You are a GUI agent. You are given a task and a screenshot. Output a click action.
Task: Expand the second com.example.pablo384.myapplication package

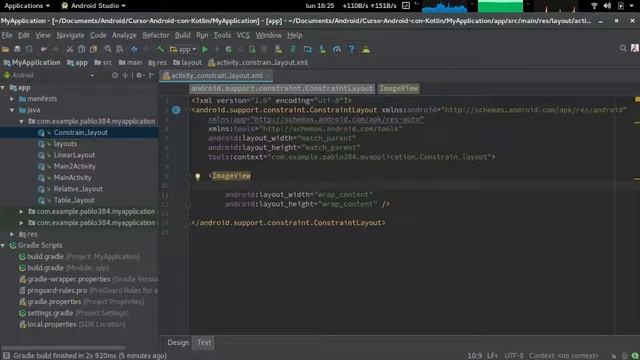(x=21, y=211)
